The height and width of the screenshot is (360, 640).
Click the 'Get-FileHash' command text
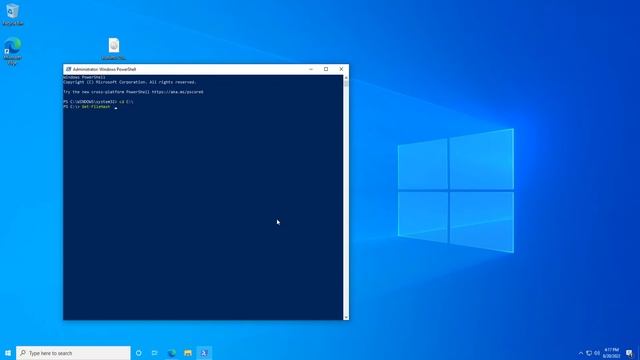[96, 107]
